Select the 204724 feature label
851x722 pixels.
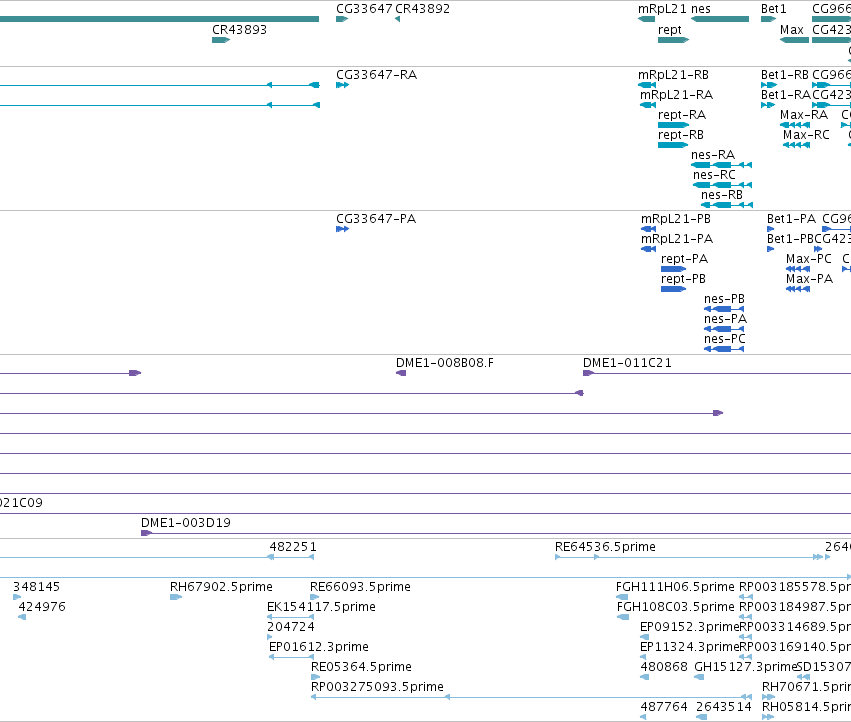point(290,627)
